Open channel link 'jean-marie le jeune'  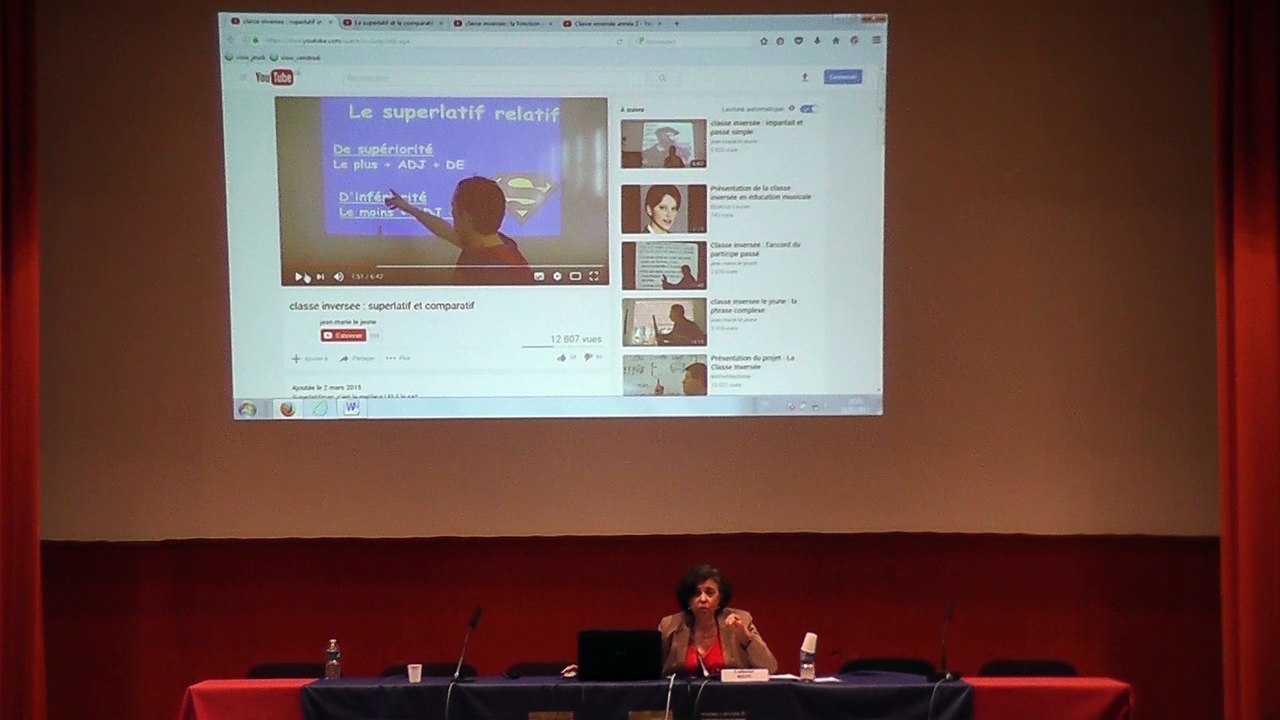348,322
